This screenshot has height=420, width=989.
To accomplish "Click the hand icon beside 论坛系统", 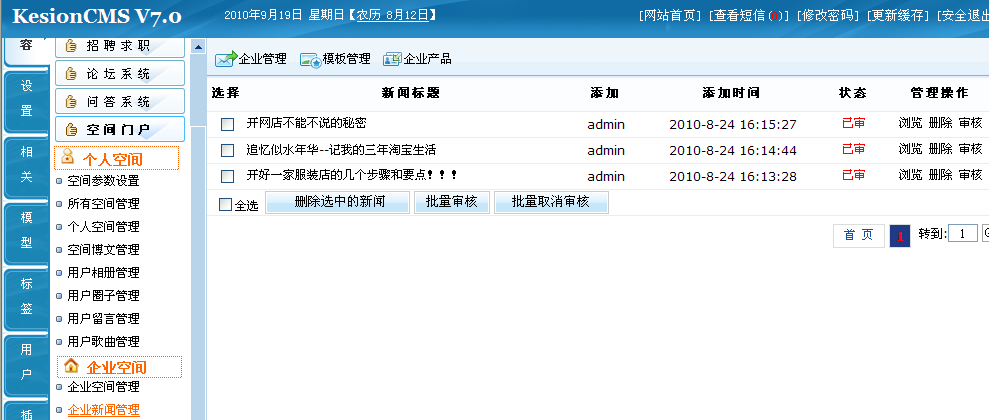I will coord(71,74).
